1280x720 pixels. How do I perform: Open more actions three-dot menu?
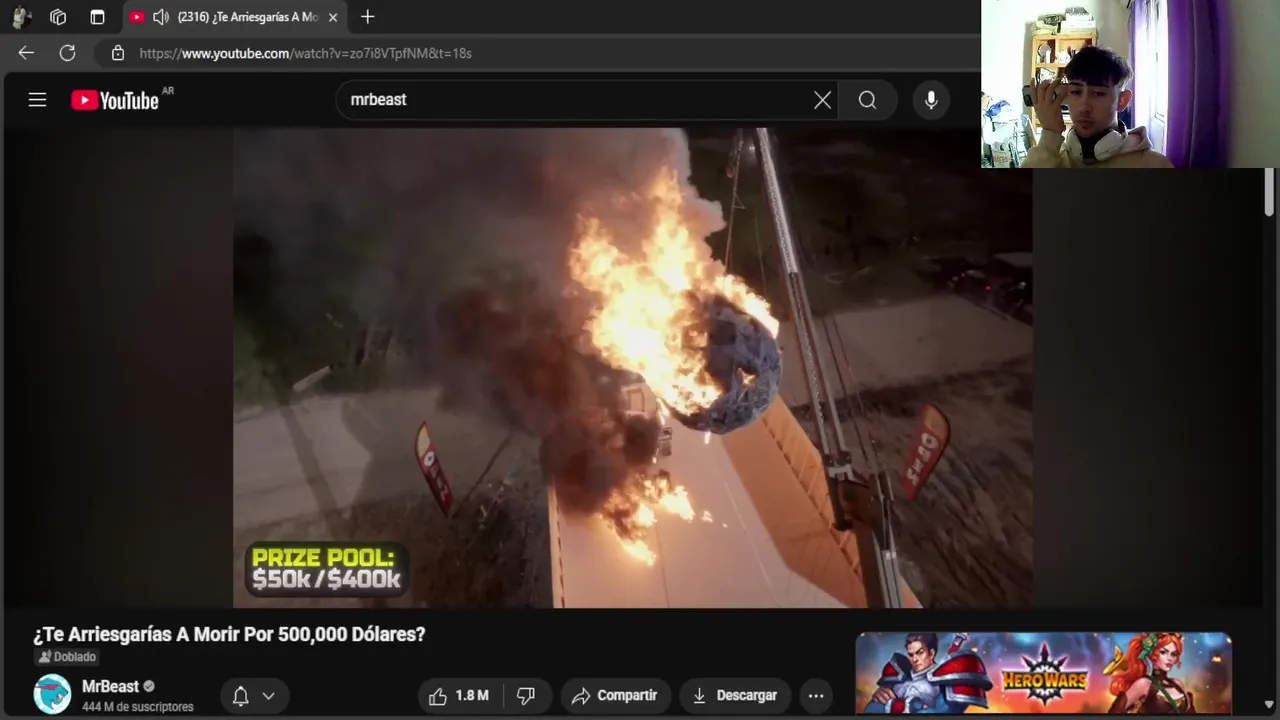click(816, 696)
